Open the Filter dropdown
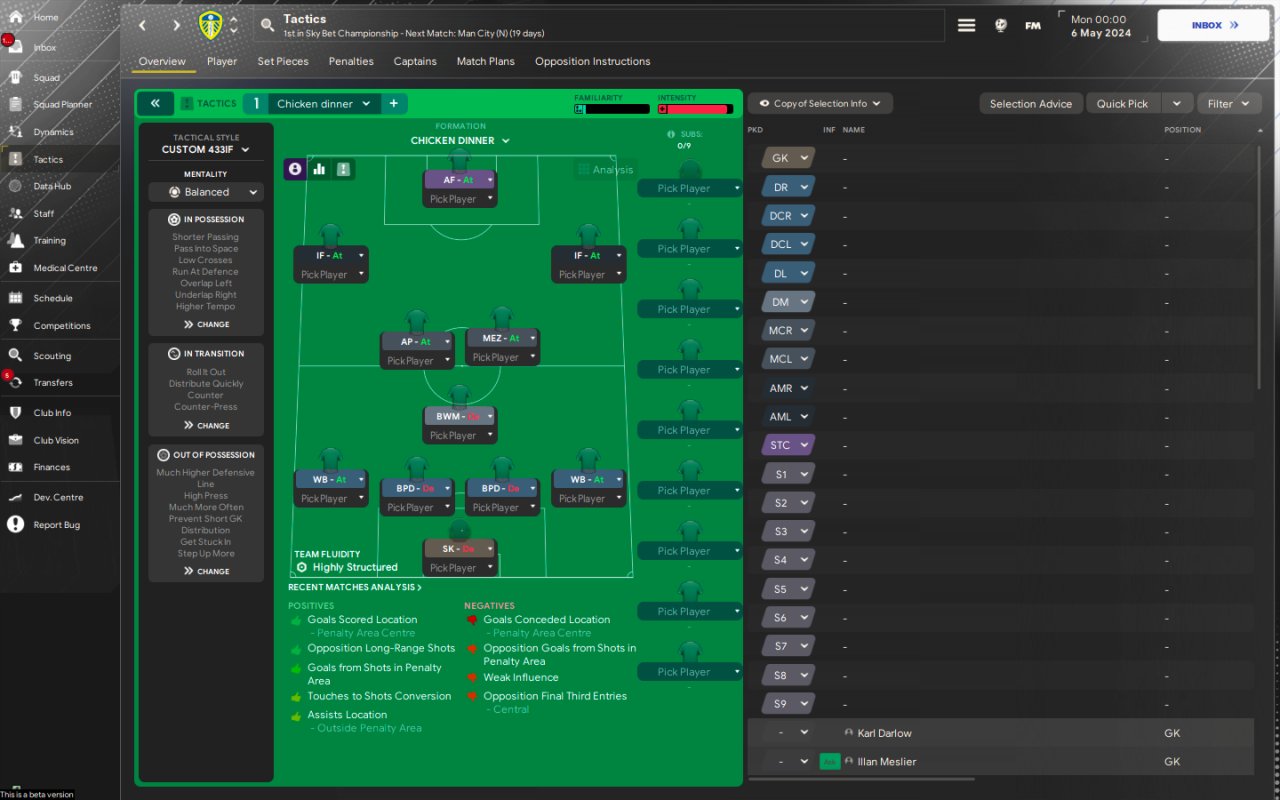 coord(1228,103)
